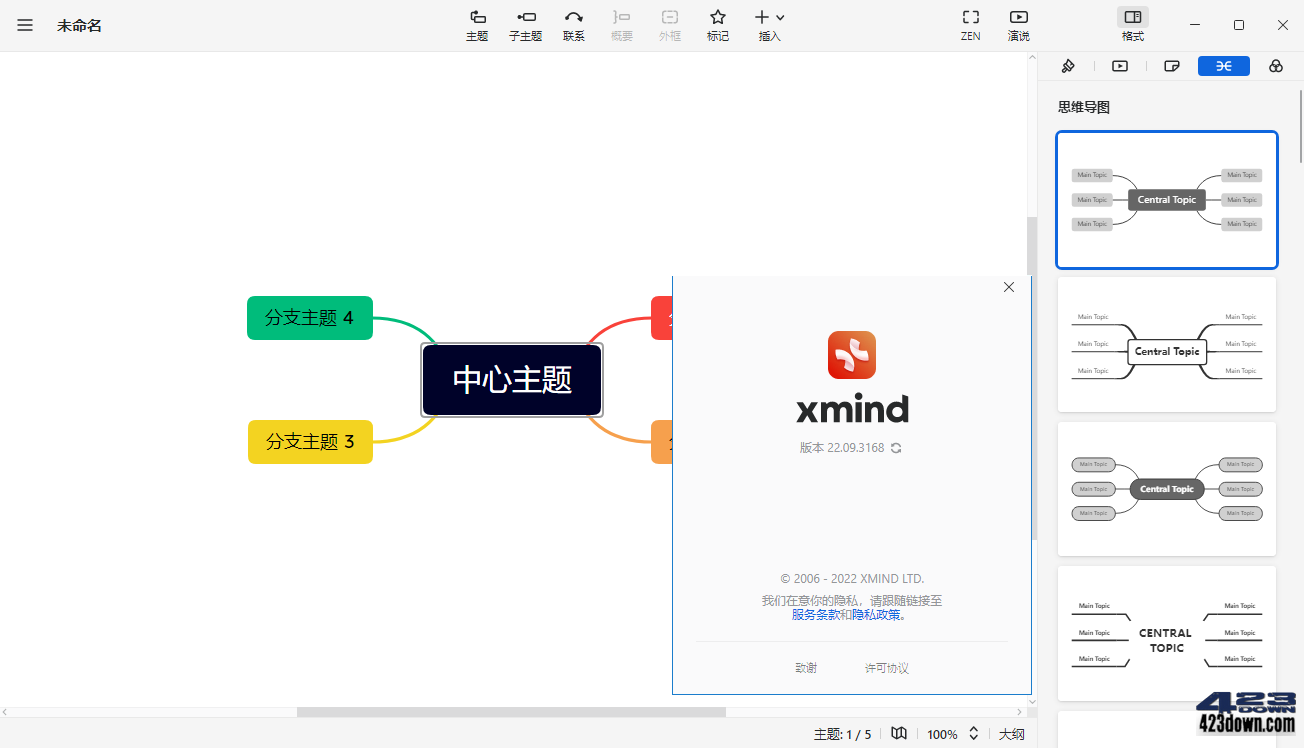Open the hamburger main menu
Viewport: 1304px width, 748px height.
click(x=25, y=25)
